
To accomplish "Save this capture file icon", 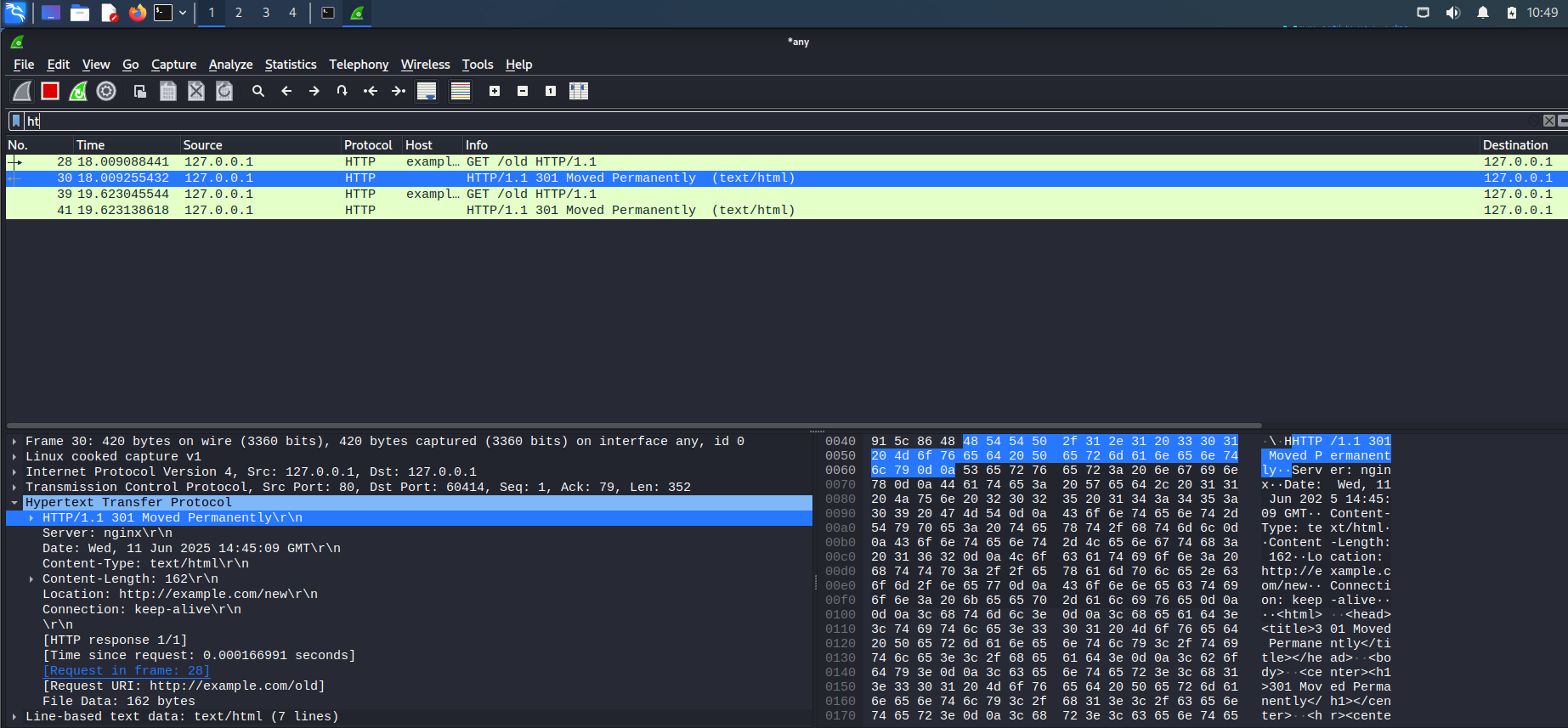I will (x=168, y=91).
